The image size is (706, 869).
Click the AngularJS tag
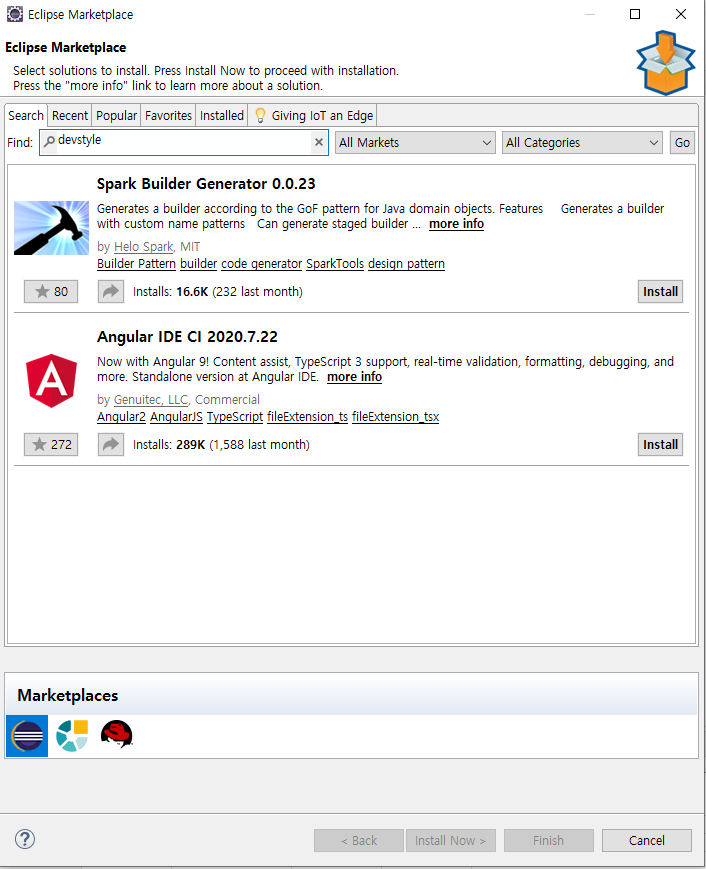point(176,417)
